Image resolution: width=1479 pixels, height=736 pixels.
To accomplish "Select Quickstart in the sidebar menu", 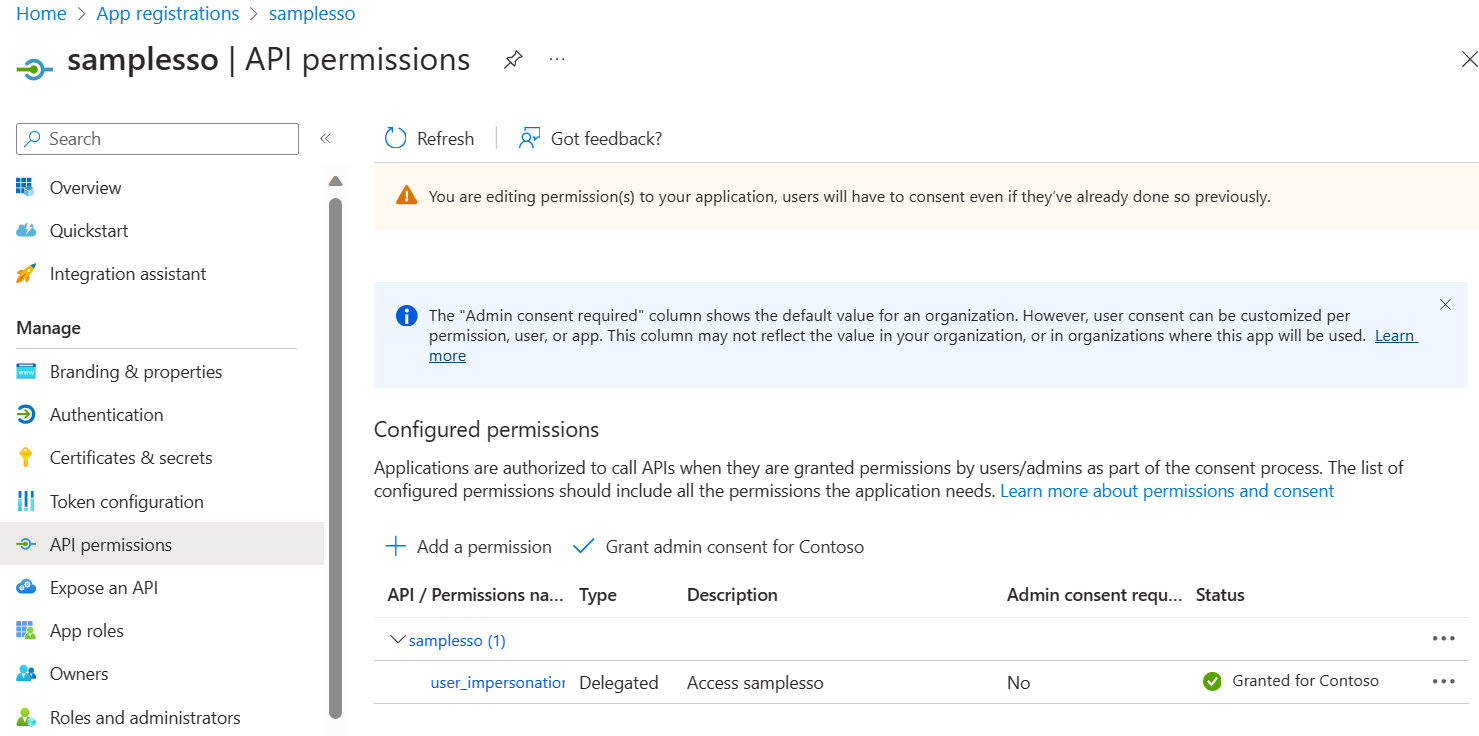I will 88,230.
